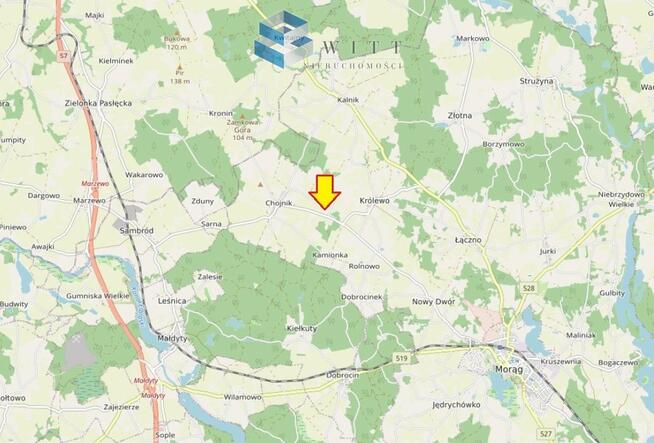Click the WITT Nieruchomości cube logo
The height and width of the screenshot is (443, 654).
[283, 39]
